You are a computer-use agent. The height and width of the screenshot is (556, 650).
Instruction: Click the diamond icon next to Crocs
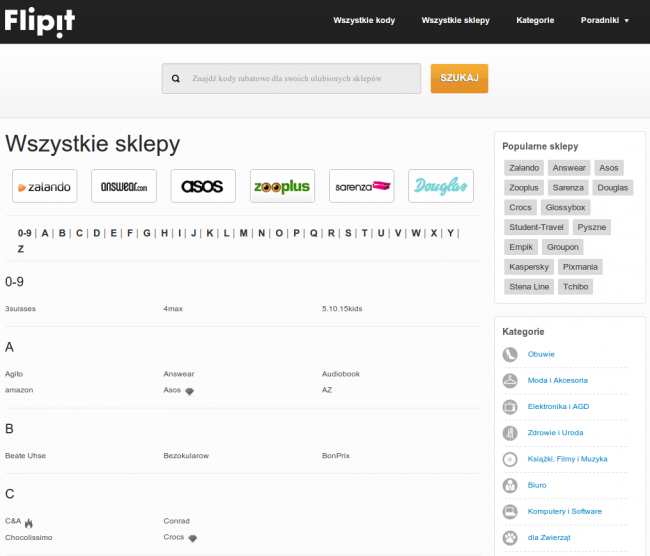pyautogui.click(x=193, y=538)
